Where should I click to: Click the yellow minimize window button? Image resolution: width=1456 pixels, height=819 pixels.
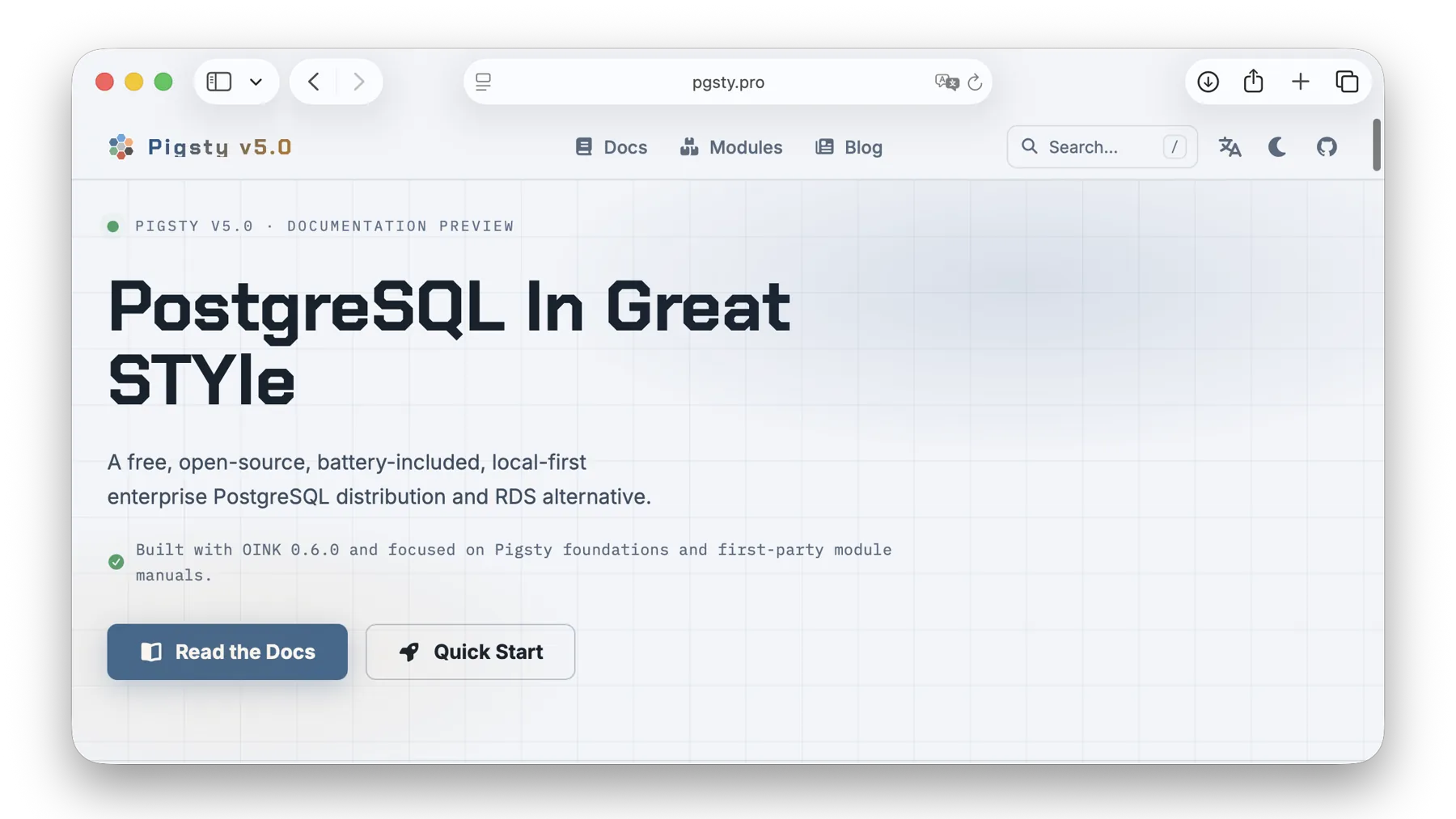134,82
